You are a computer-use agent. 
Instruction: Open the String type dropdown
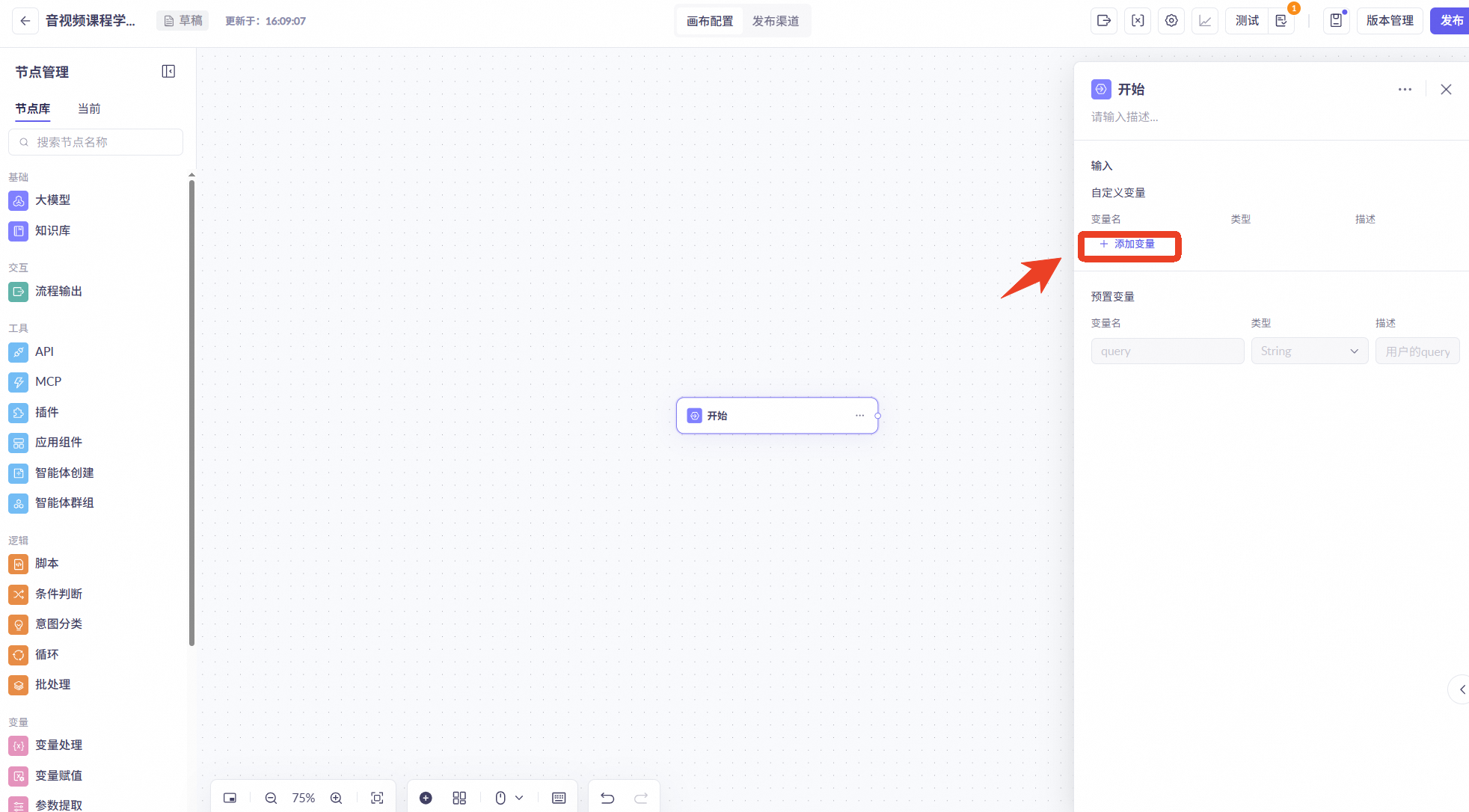point(1309,351)
